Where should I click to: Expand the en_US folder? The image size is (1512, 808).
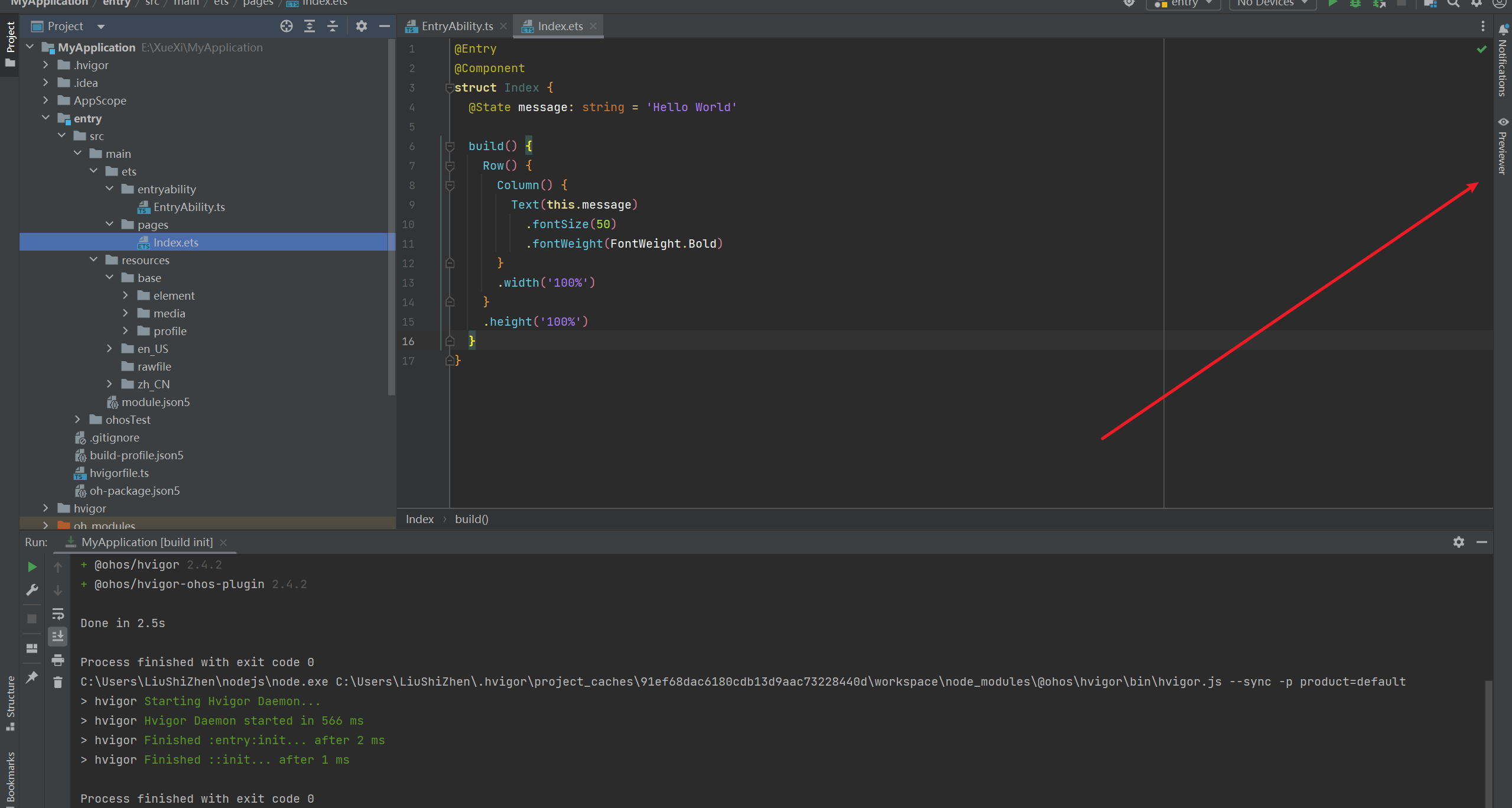(x=109, y=349)
